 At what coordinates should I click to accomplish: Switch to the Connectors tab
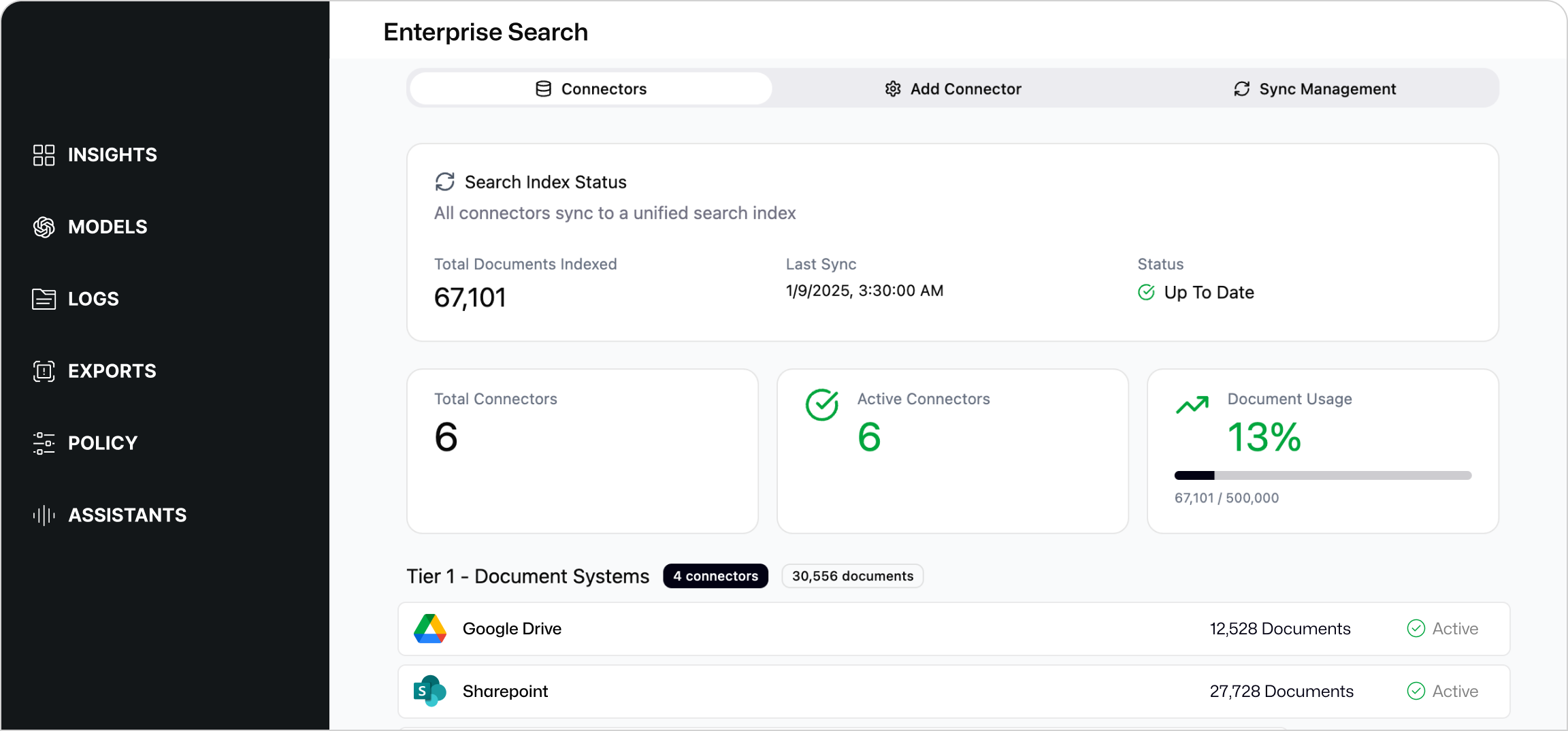tap(591, 89)
